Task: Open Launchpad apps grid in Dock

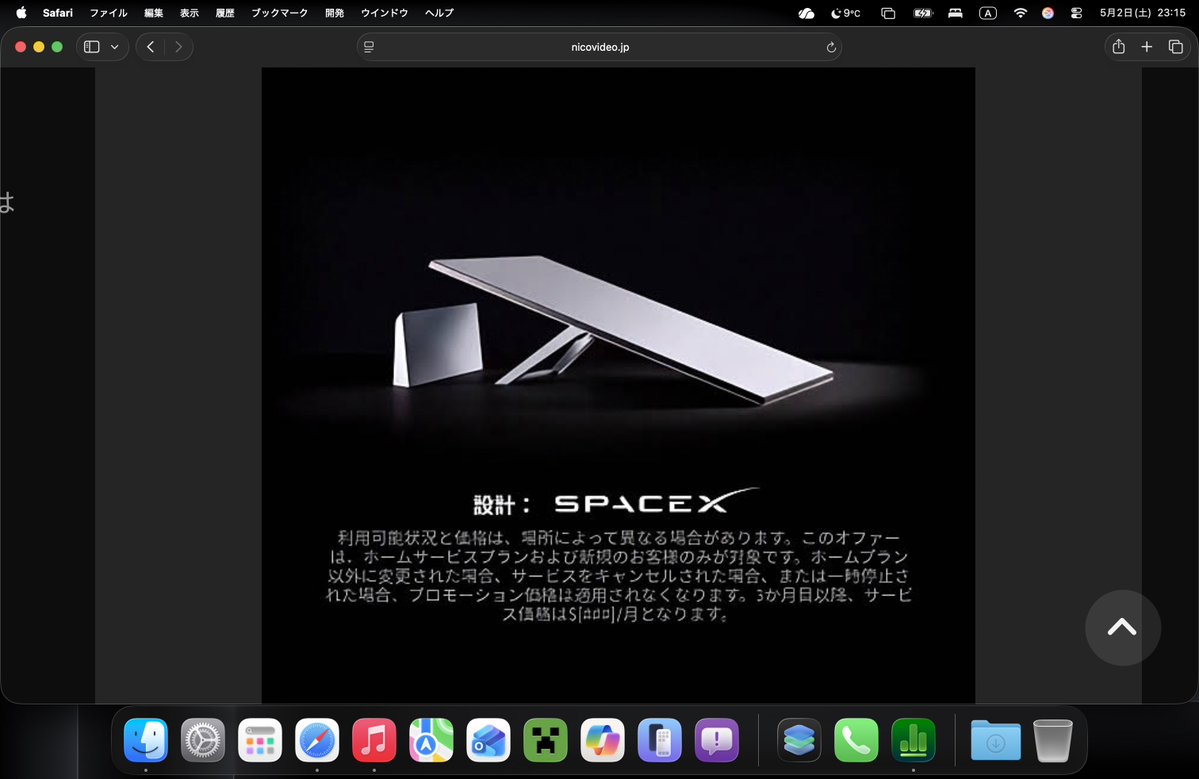Action: point(260,740)
